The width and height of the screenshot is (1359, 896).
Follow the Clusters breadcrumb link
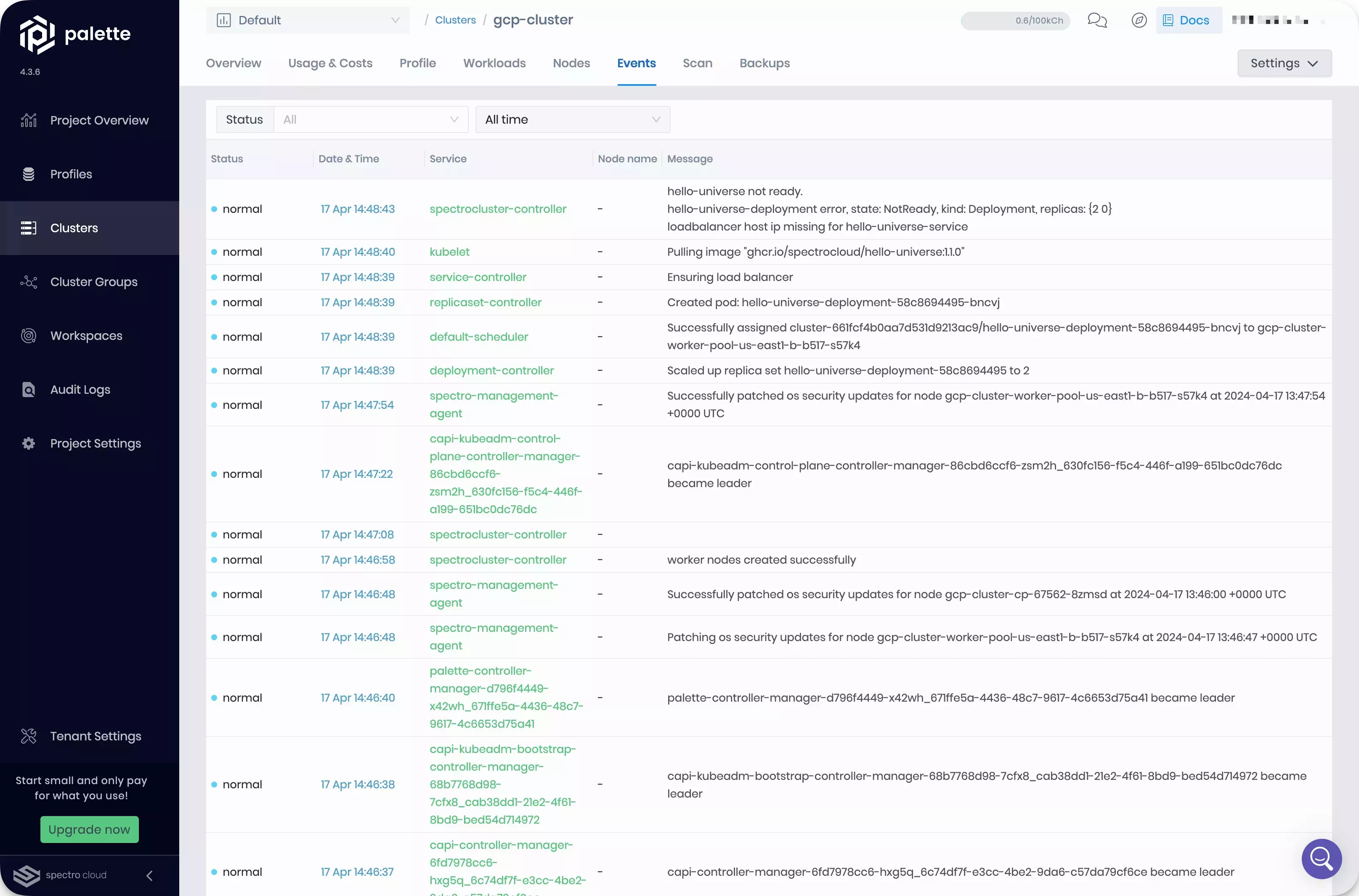(x=455, y=20)
